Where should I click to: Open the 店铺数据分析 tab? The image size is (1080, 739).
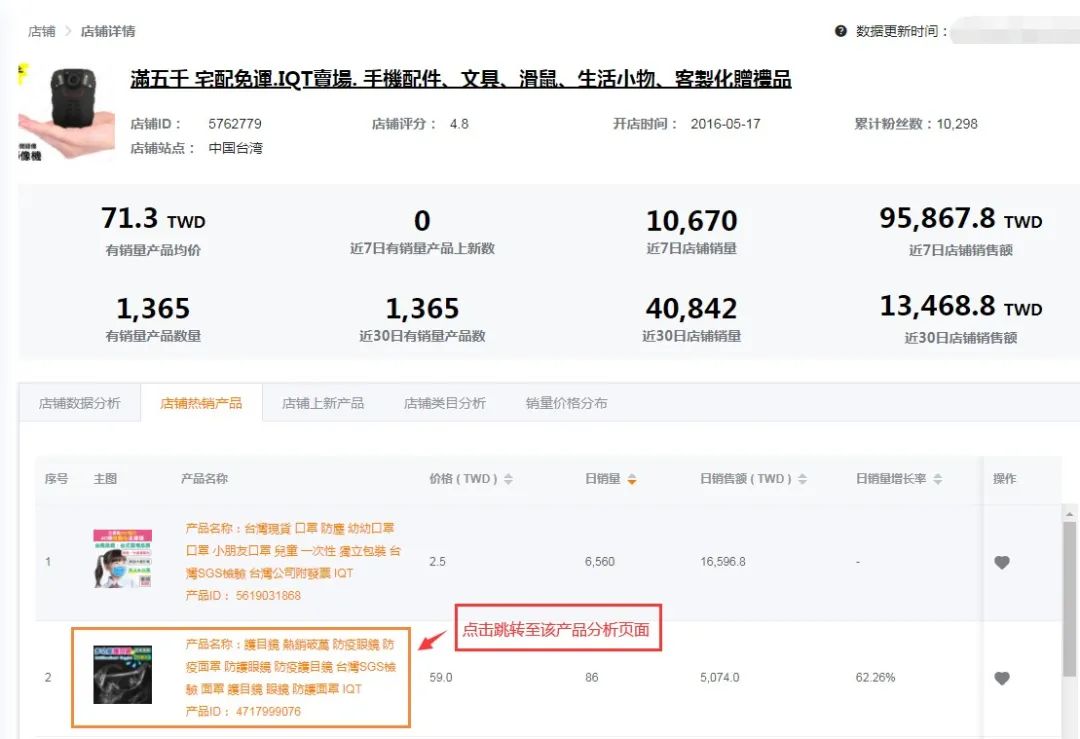click(x=80, y=403)
